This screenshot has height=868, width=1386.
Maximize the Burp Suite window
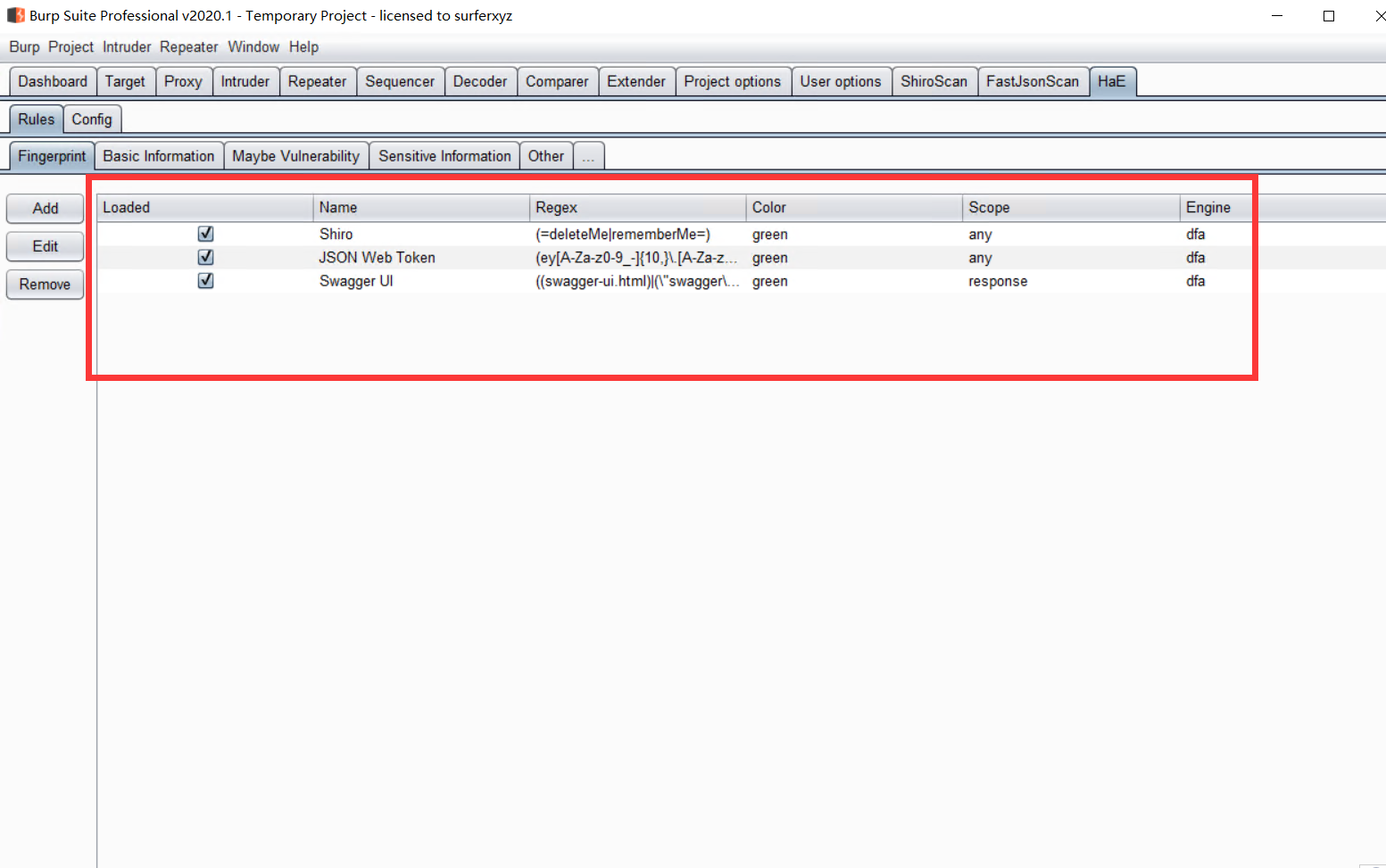1328,15
